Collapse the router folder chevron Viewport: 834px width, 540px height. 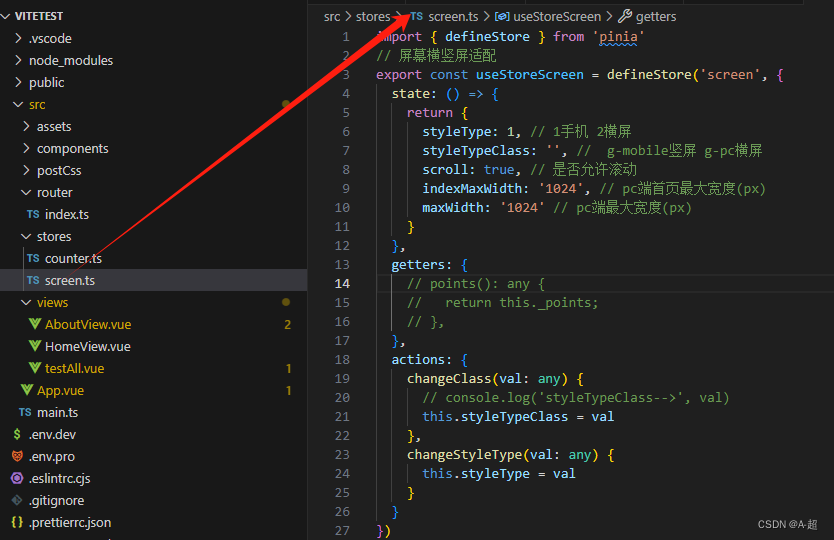click(x=26, y=192)
